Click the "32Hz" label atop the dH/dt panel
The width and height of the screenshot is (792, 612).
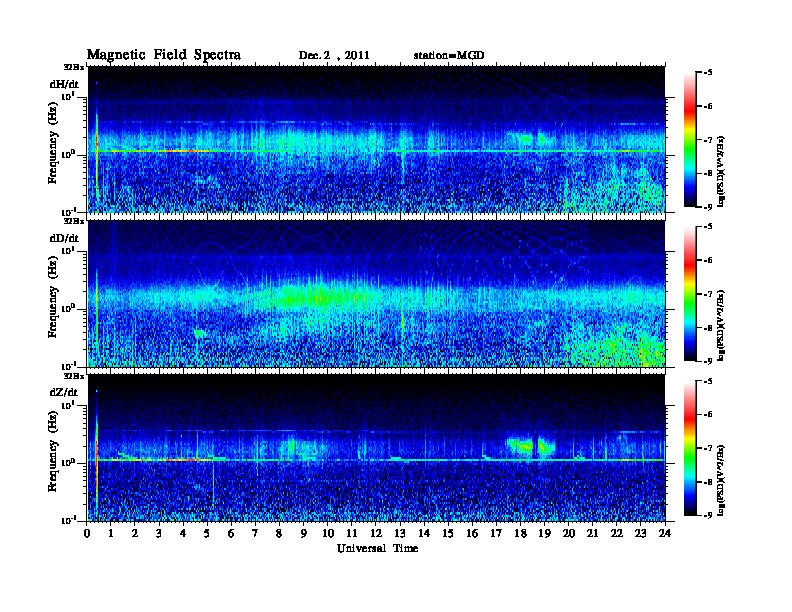(x=74, y=67)
